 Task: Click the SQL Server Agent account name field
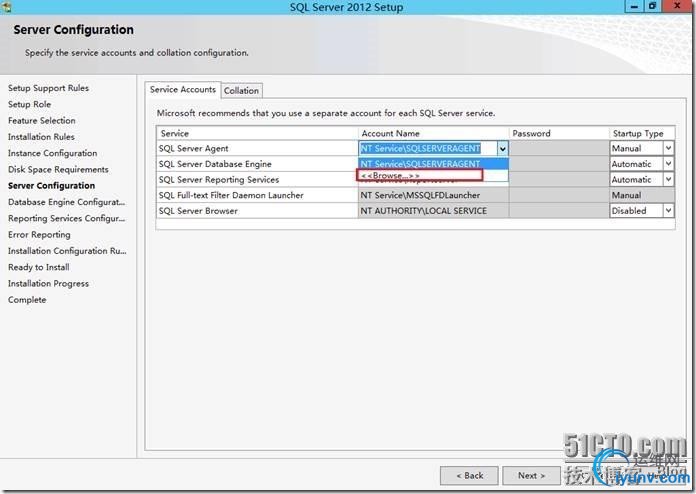pos(428,148)
